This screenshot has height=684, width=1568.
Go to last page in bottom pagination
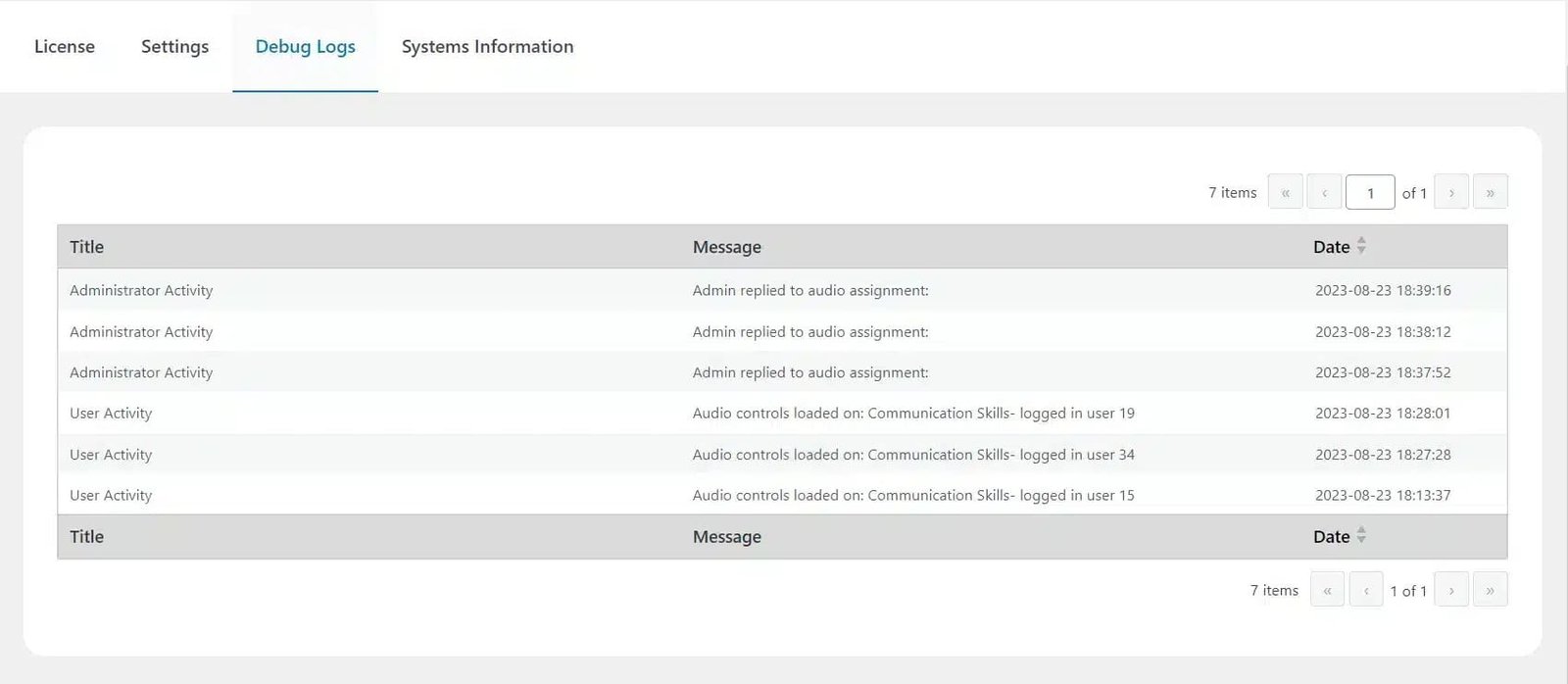(1490, 590)
